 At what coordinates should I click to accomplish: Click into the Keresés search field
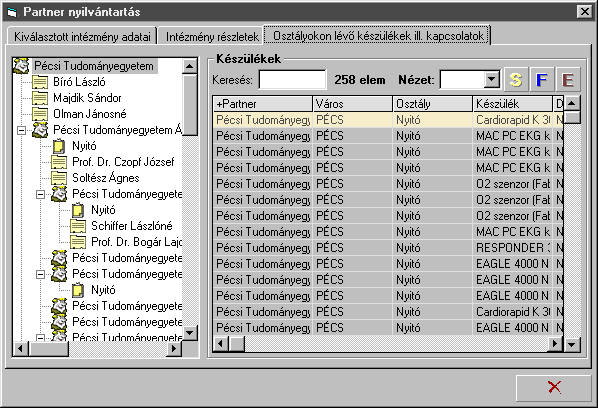(293, 80)
